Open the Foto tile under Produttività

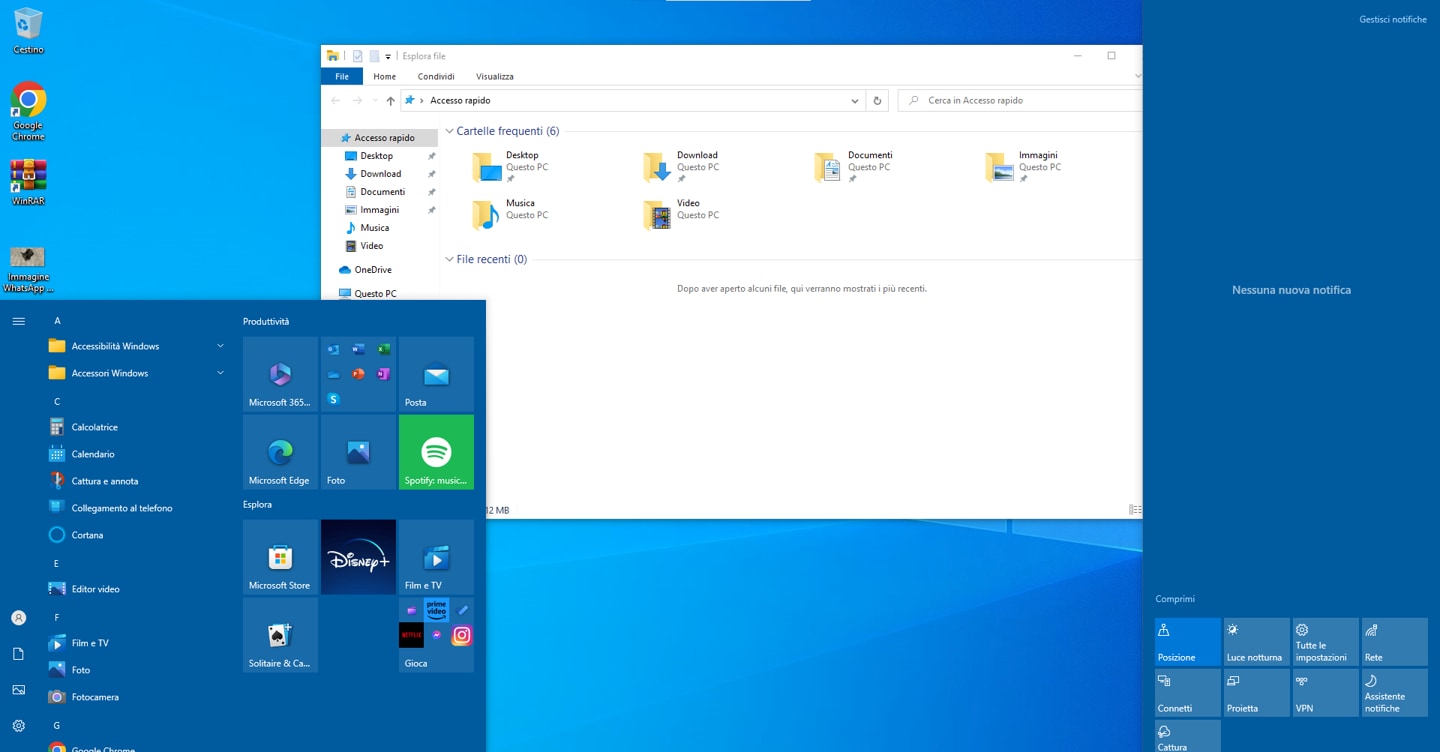coord(357,451)
